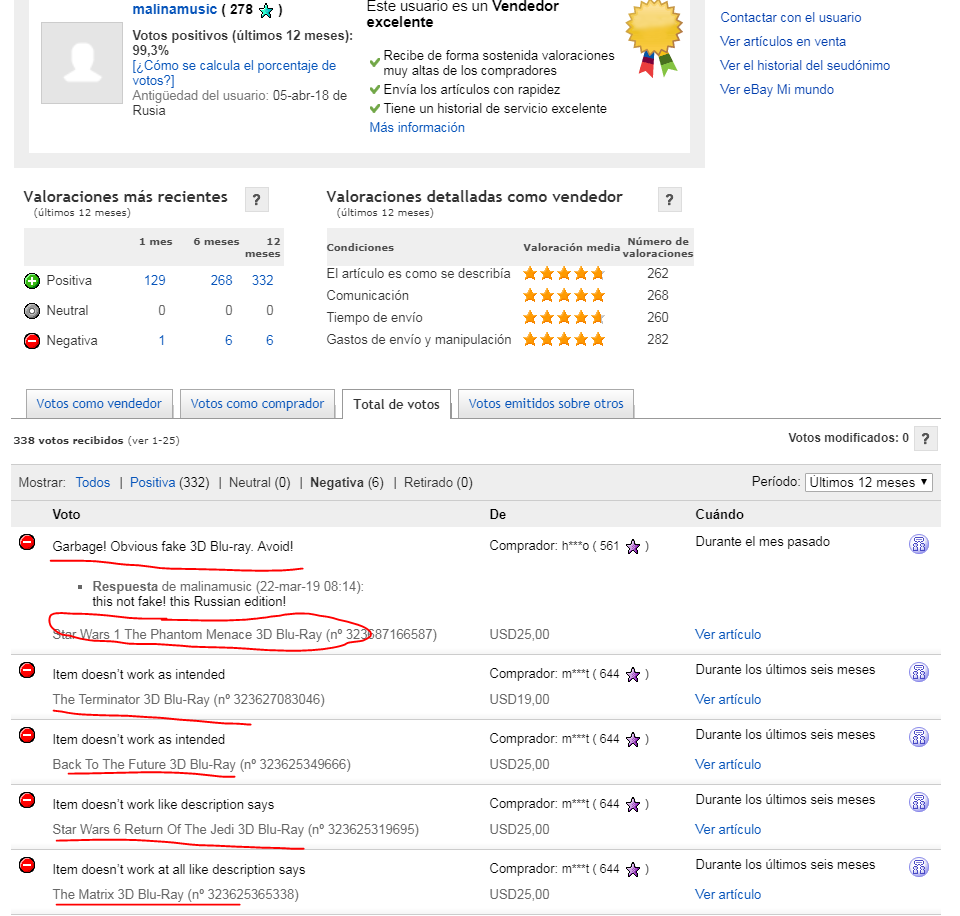Screen dimensions: 960x916
Task: Click purple star in Return Of The Jedi row
Action: tap(633, 805)
